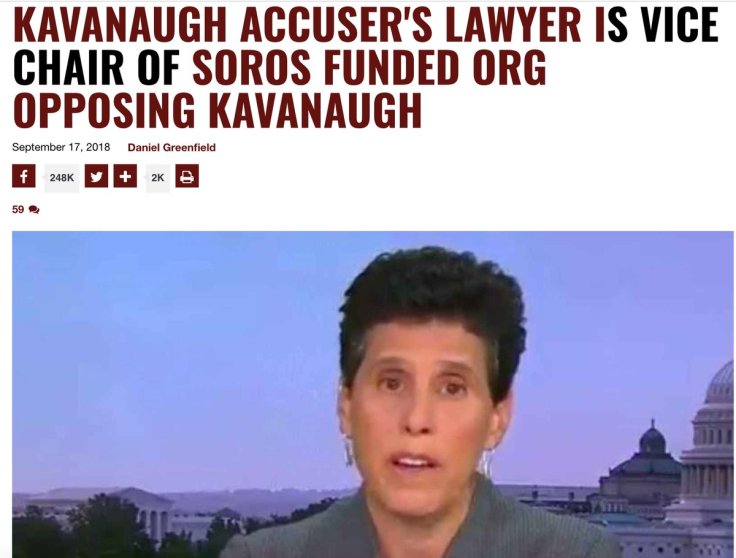Image resolution: width=736 pixels, height=558 pixels.
Task: Click the September 17, 2018 date
Action: (x=61, y=147)
